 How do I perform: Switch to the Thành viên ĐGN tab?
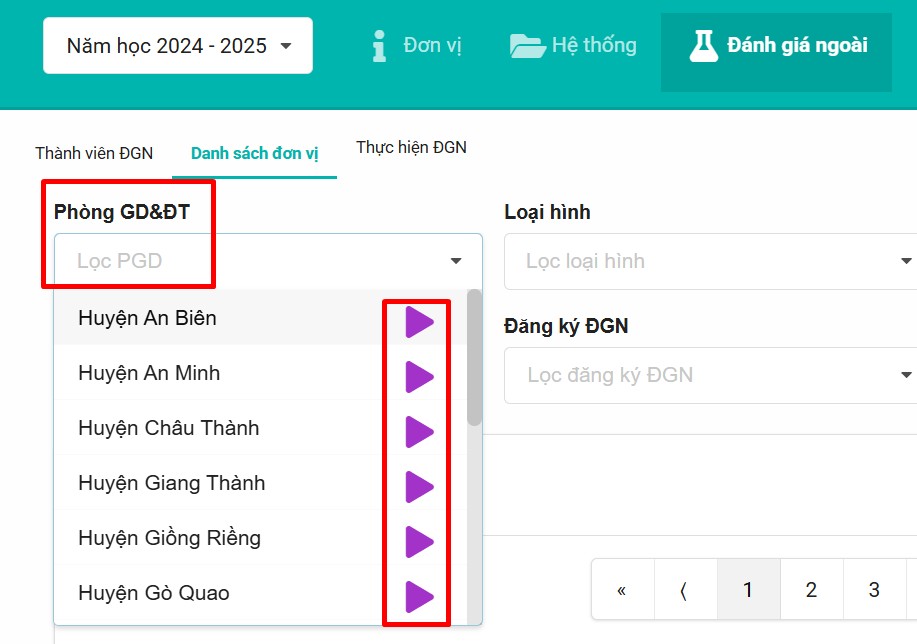pyautogui.click(x=94, y=153)
